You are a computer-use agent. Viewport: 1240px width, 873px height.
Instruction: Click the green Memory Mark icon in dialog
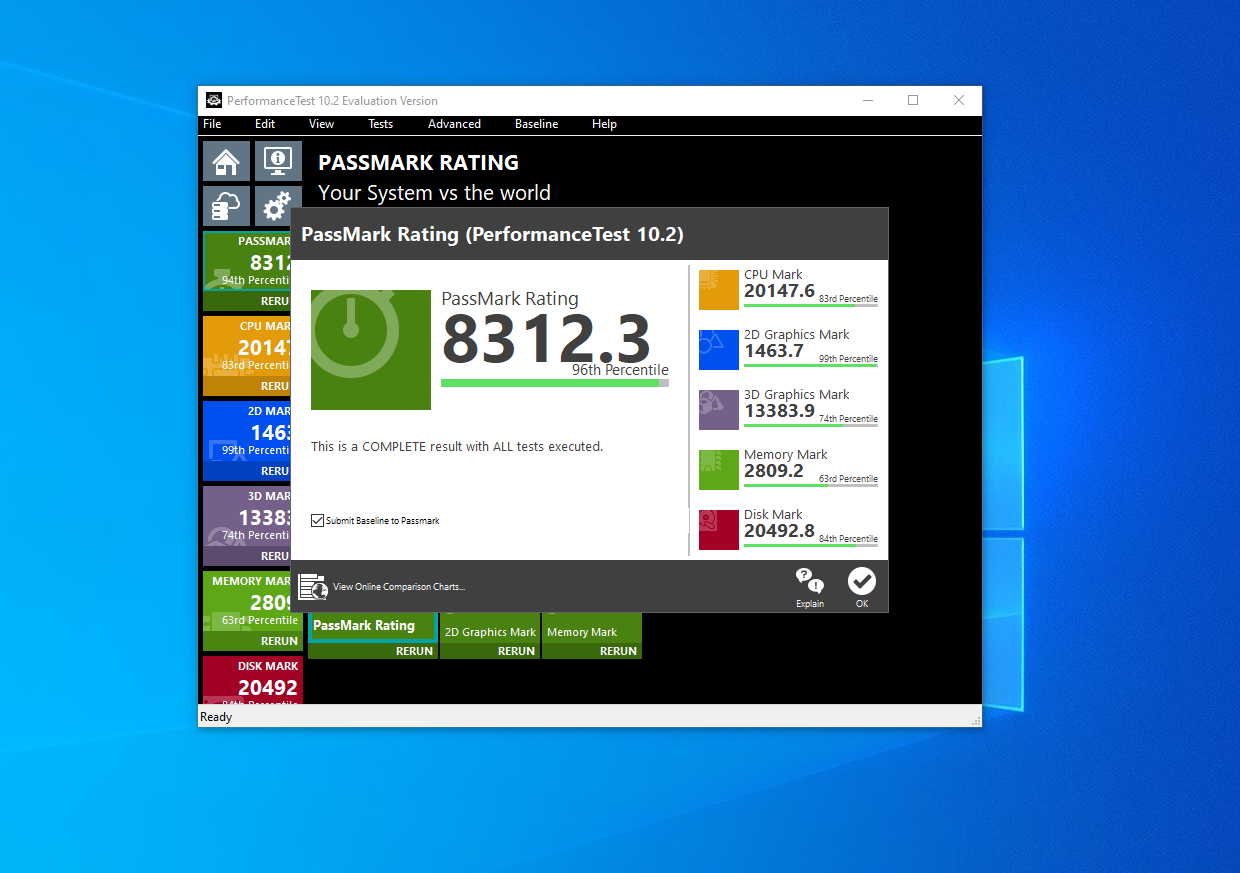tap(719, 470)
